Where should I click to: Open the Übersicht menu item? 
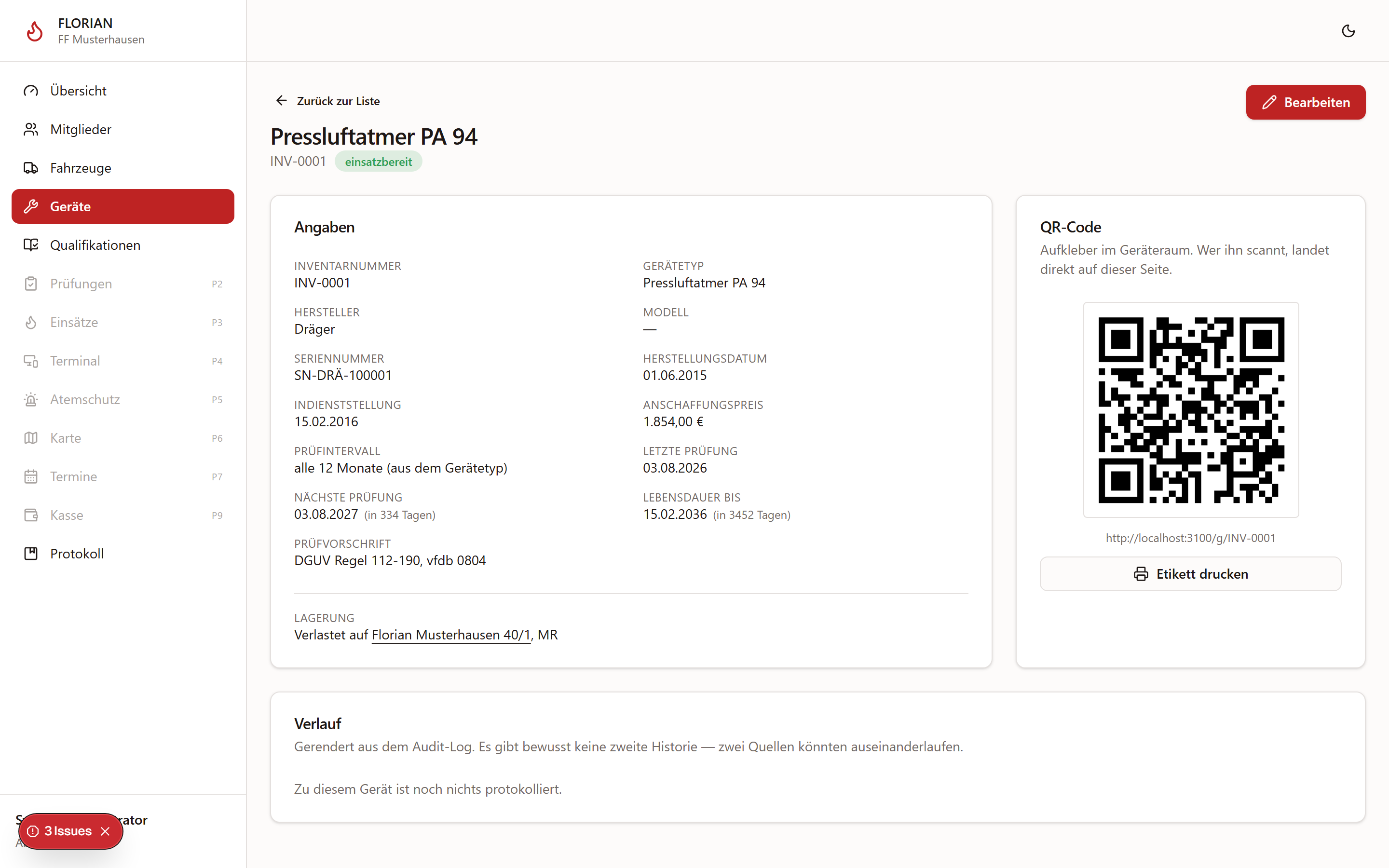coord(123,91)
